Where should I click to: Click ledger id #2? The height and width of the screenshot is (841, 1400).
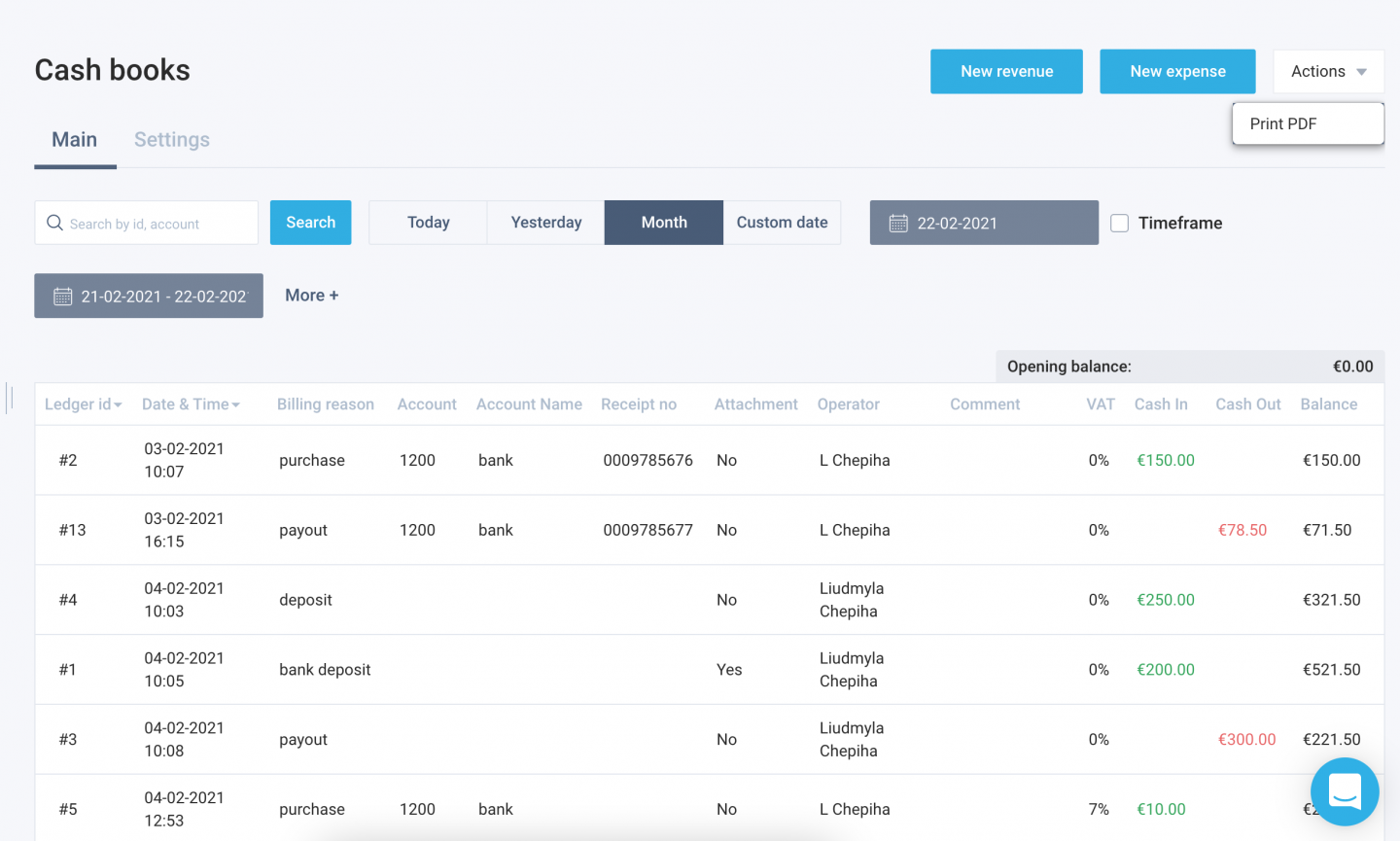point(68,460)
